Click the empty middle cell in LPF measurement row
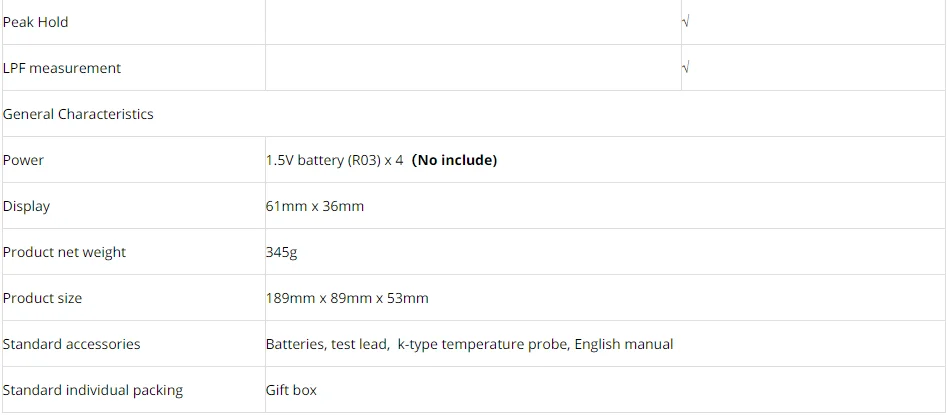 (473, 68)
